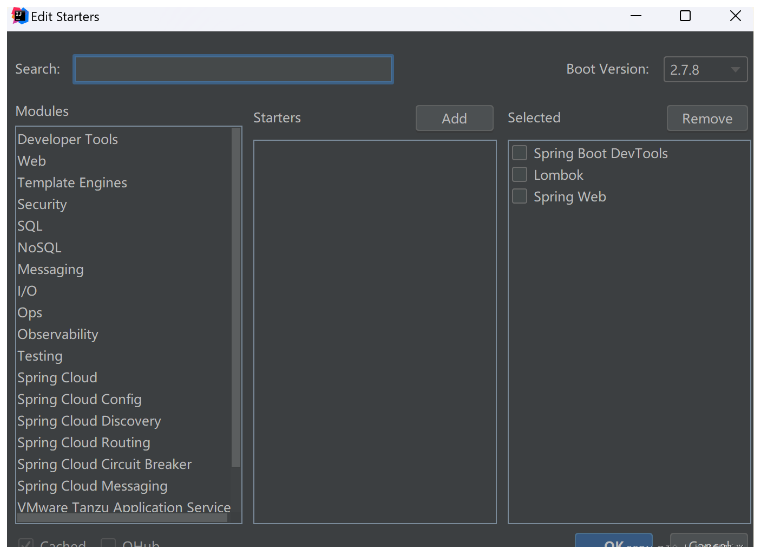This screenshot has width=757, height=547.
Task: Minimize the Edit Starters window
Action: 636,16
